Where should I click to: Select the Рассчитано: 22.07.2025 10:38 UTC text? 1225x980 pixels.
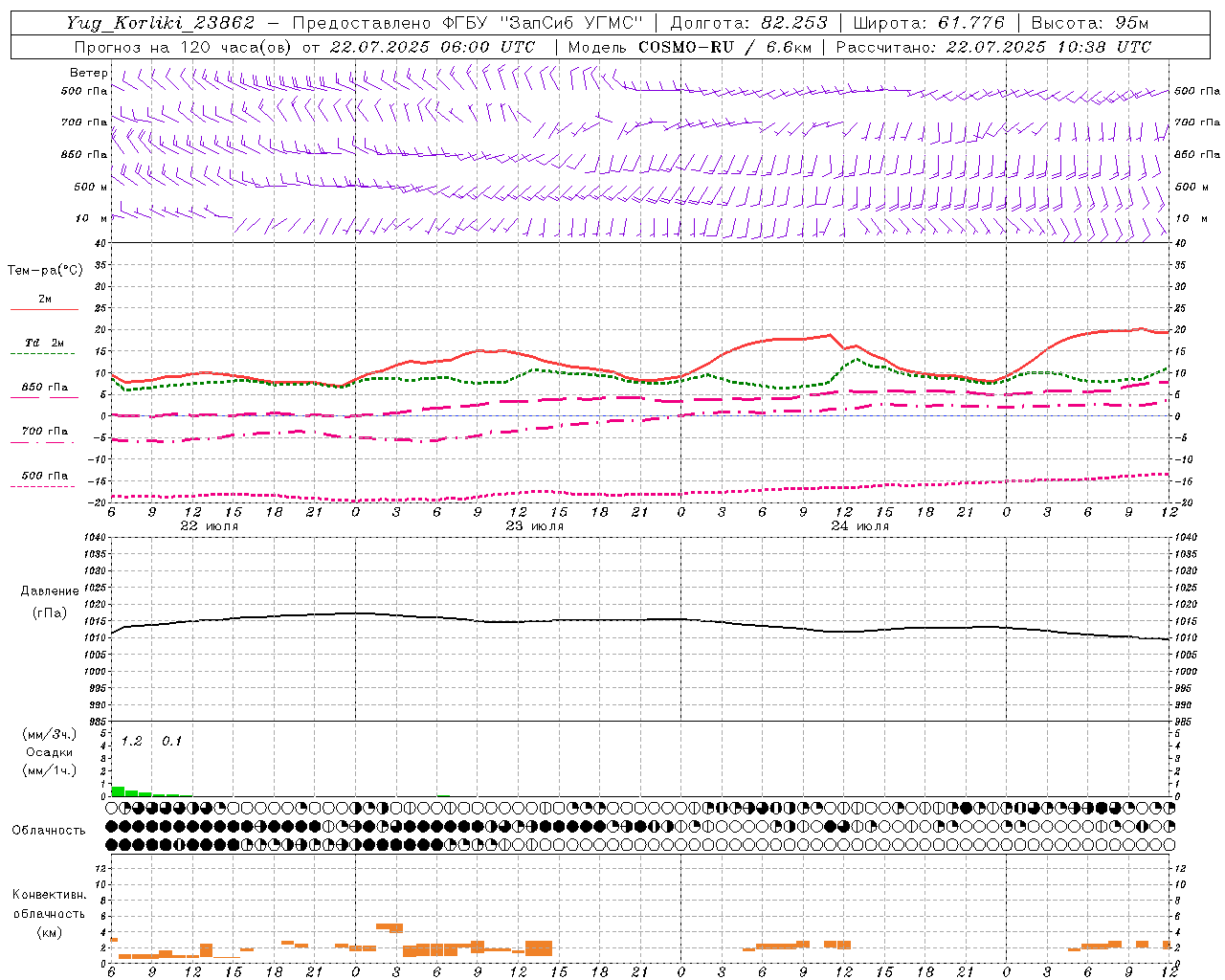pos(993,47)
